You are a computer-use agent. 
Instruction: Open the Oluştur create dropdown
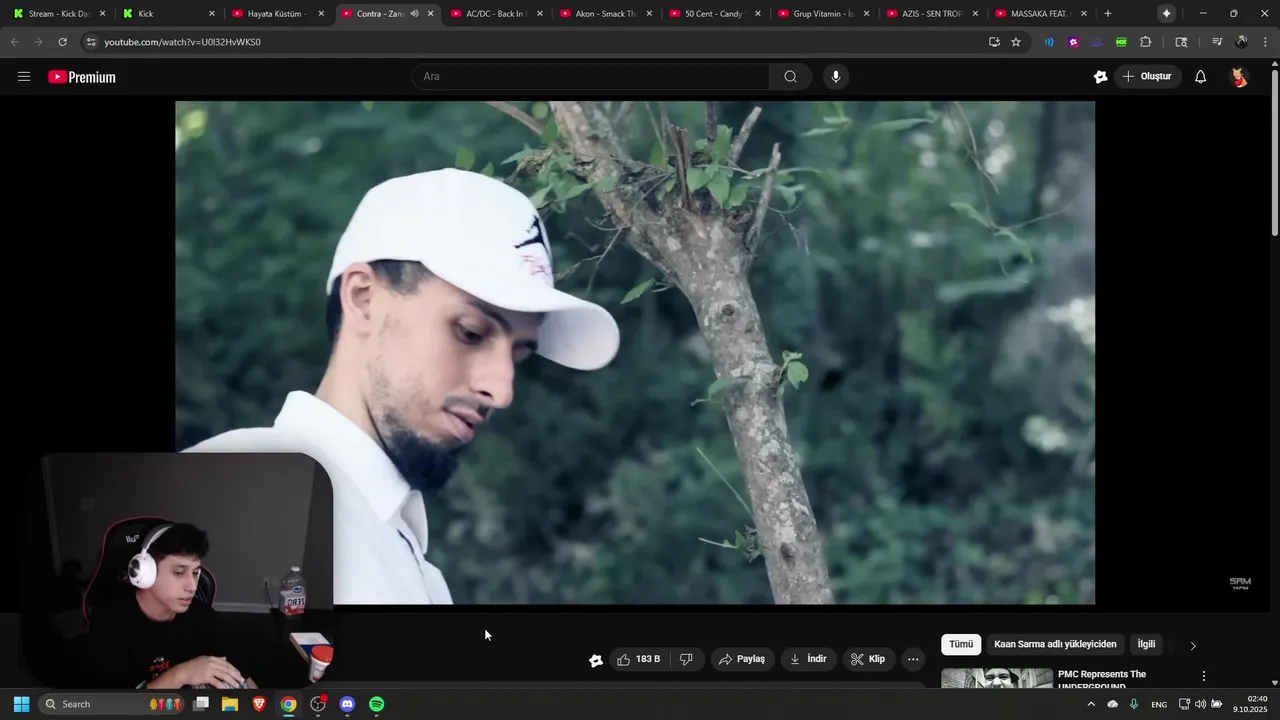pyautogui.click(x=1147, y=77)
